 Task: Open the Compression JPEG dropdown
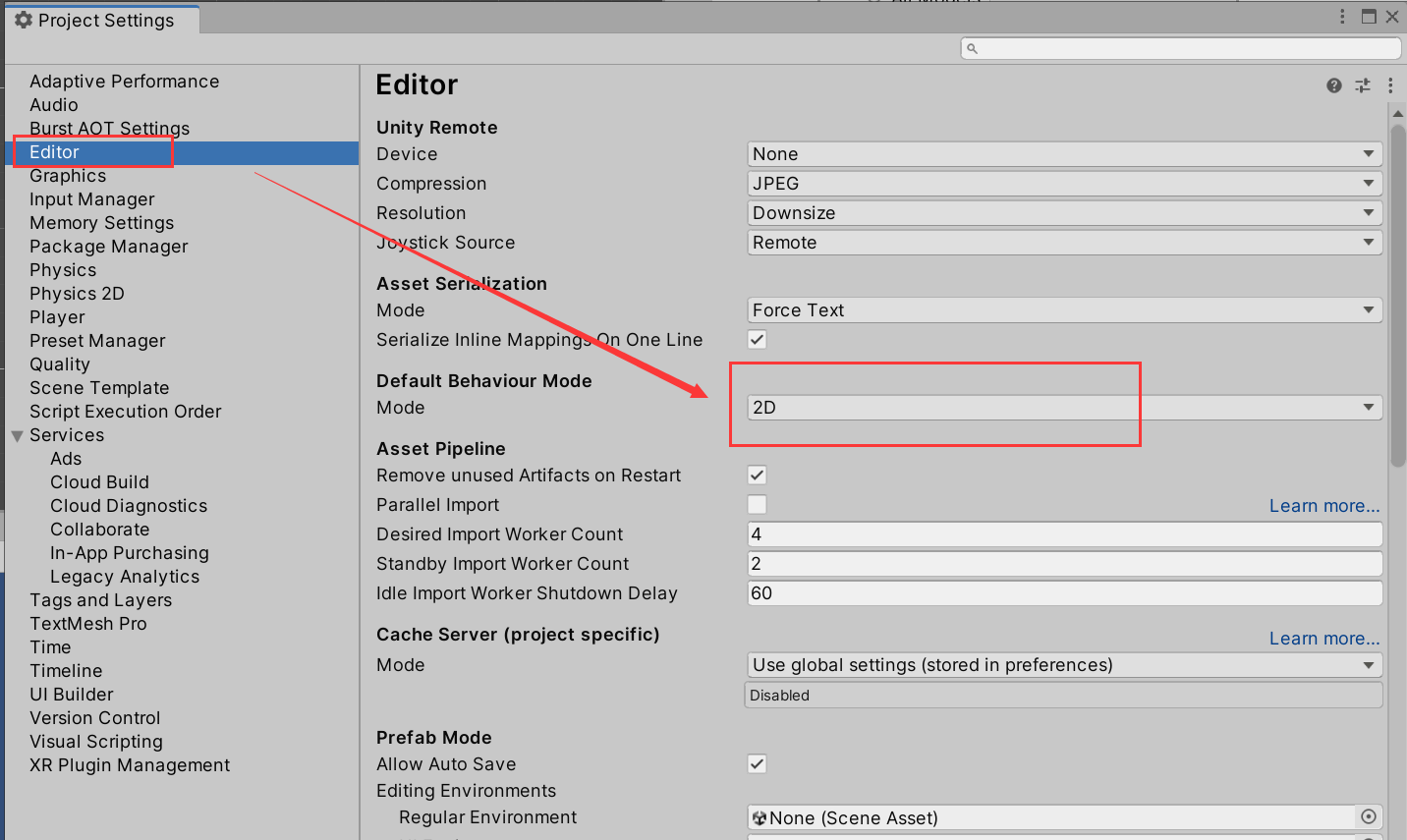coord(1064,184)
